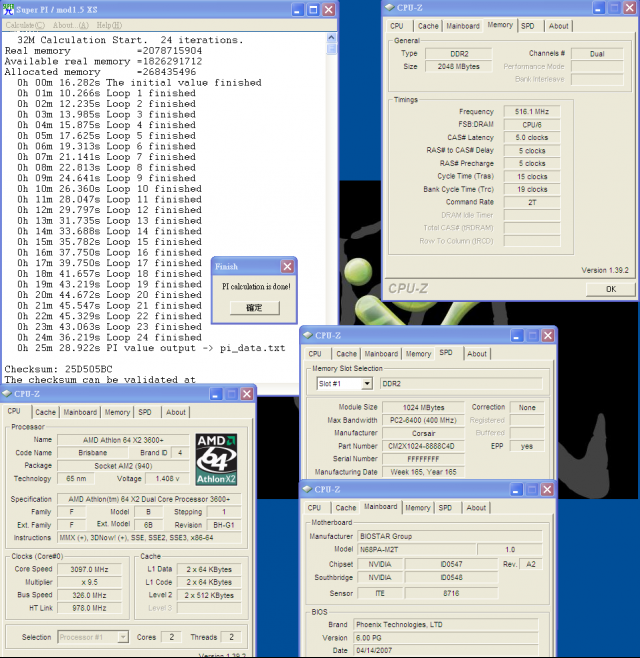The width and height of the screenshot is (640, 658).
Task: Minimize the CPU-Z SPD window
Action: 517,336
